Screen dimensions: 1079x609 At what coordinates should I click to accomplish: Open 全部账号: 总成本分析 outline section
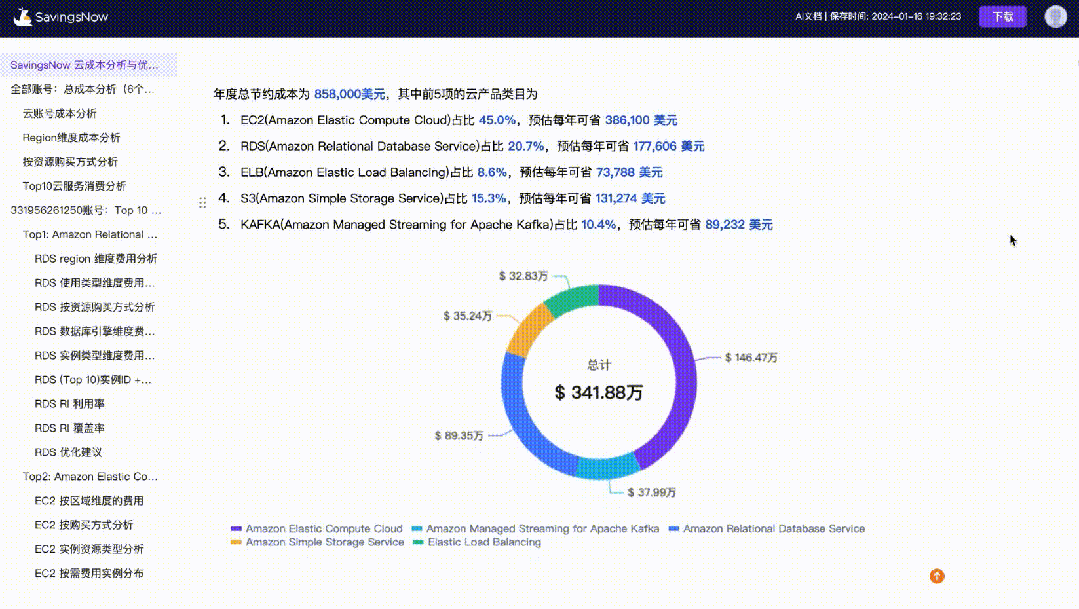tap(82, 89)
